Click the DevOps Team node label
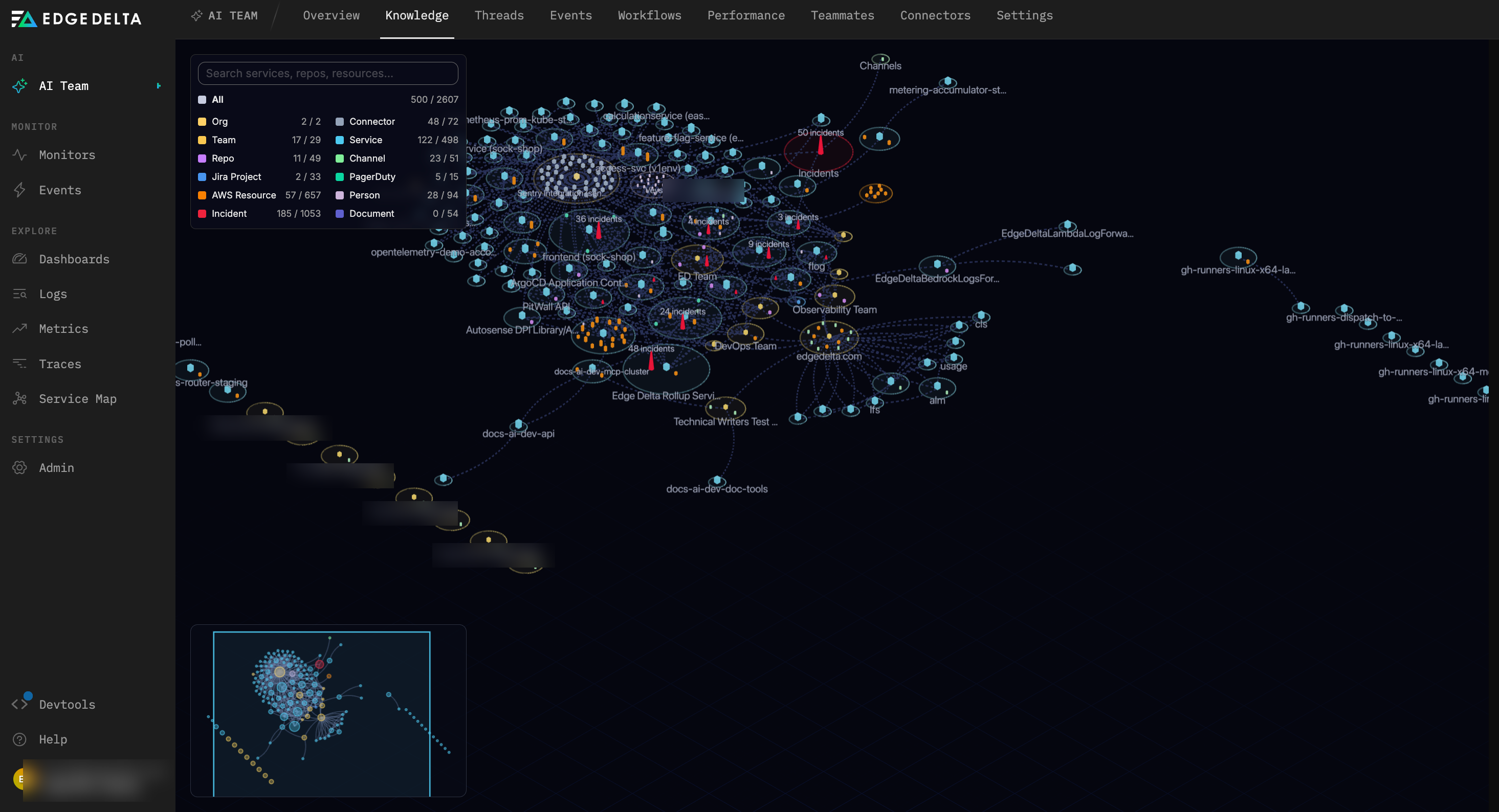The height and width of the screenshot is (812, 1499). [x=745, y=346]
